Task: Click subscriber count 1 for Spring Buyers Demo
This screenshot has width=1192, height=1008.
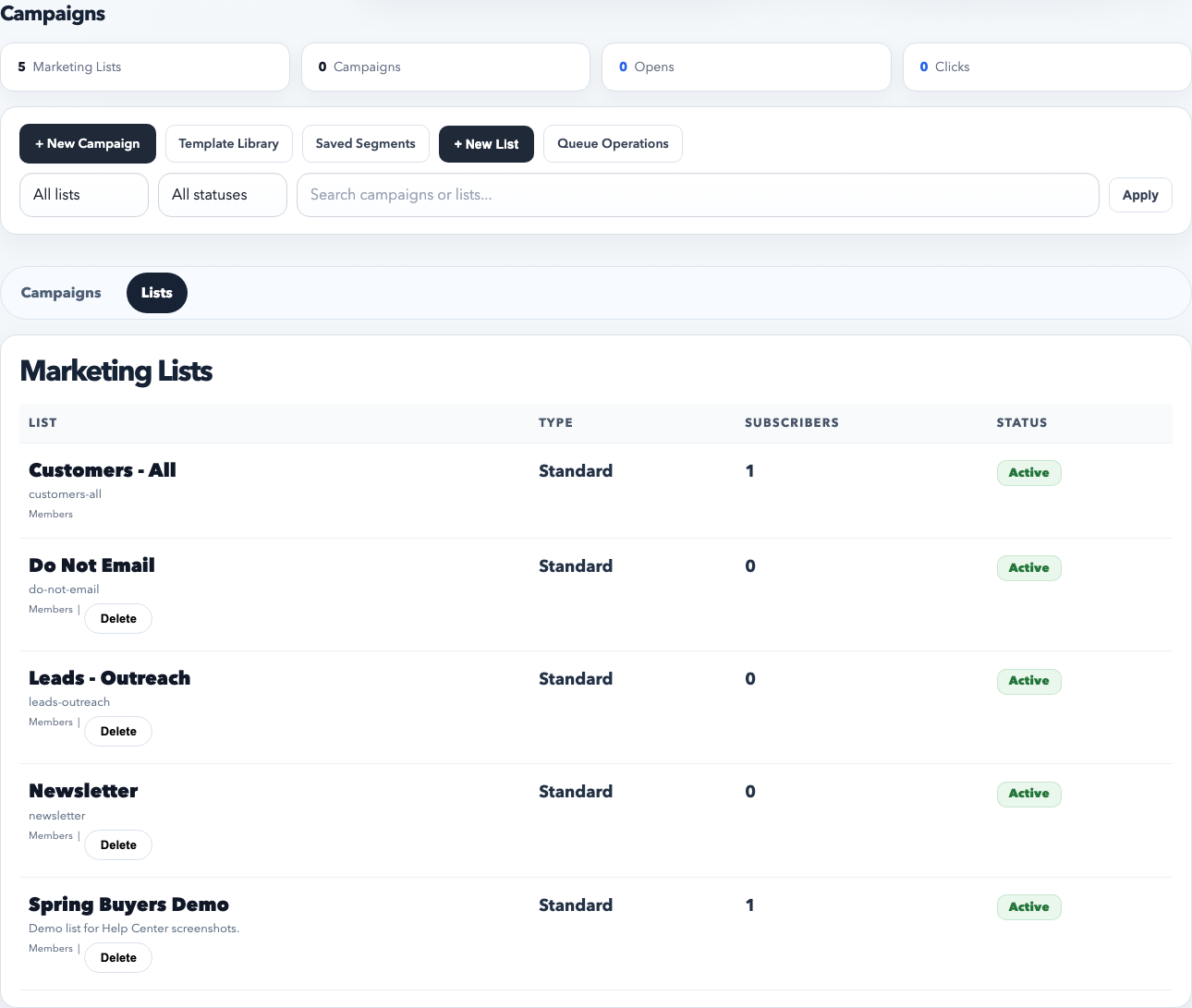Action: click(x=750, y=905)
